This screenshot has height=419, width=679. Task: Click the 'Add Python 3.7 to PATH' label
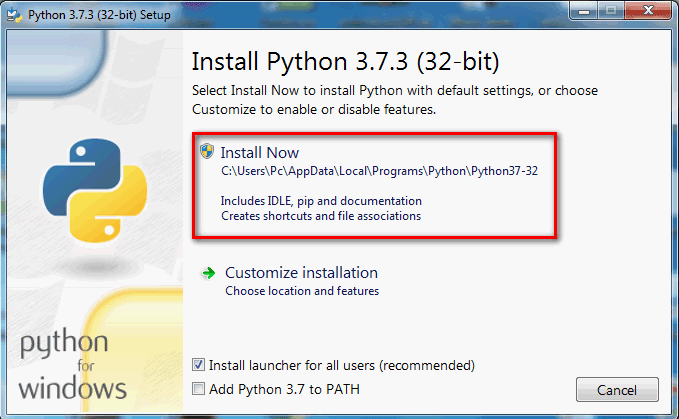(x=284, y=389)
